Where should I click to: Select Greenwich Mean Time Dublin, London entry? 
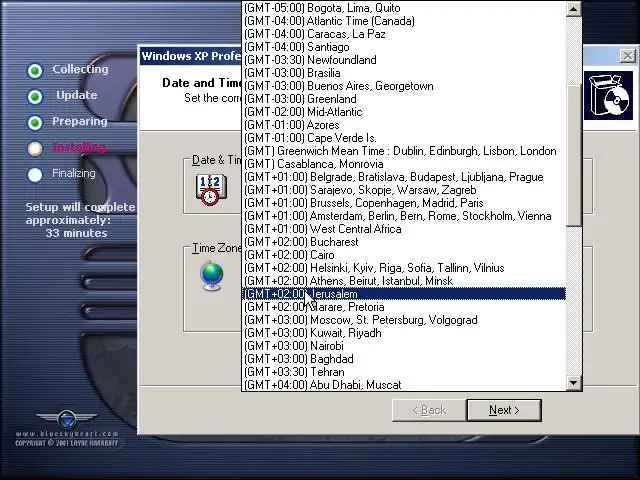pyautogui.click(x=404, y=151)
